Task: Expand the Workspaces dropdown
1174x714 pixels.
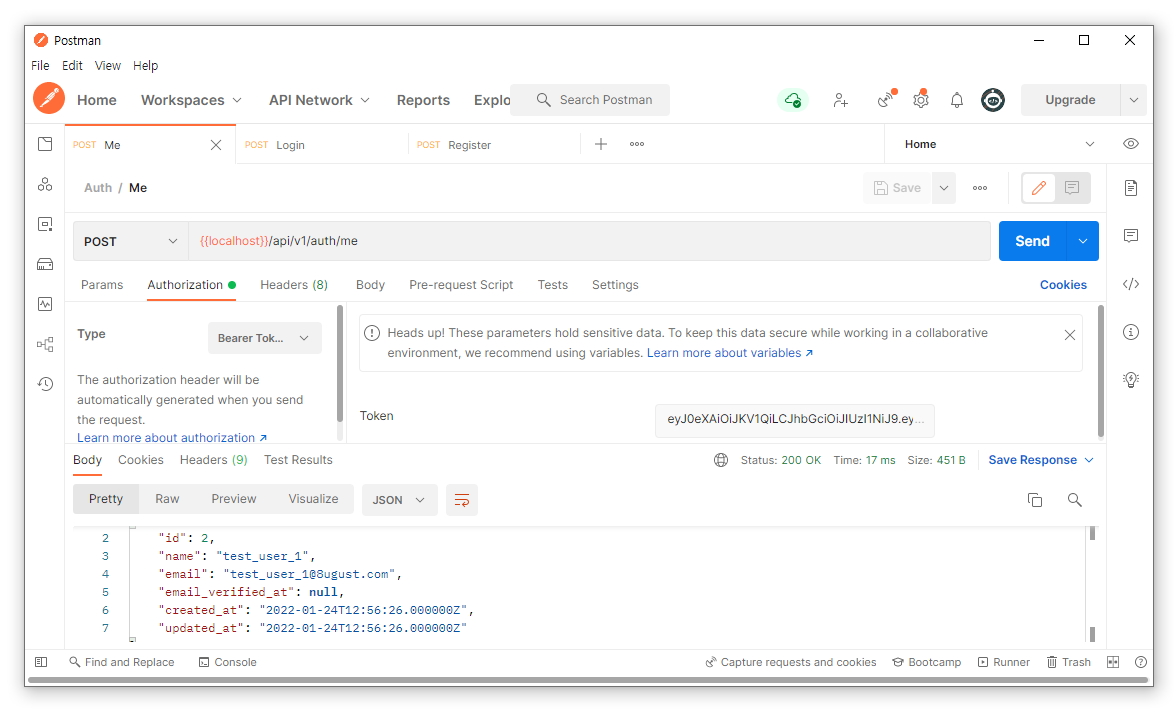Action: (191, 100)
